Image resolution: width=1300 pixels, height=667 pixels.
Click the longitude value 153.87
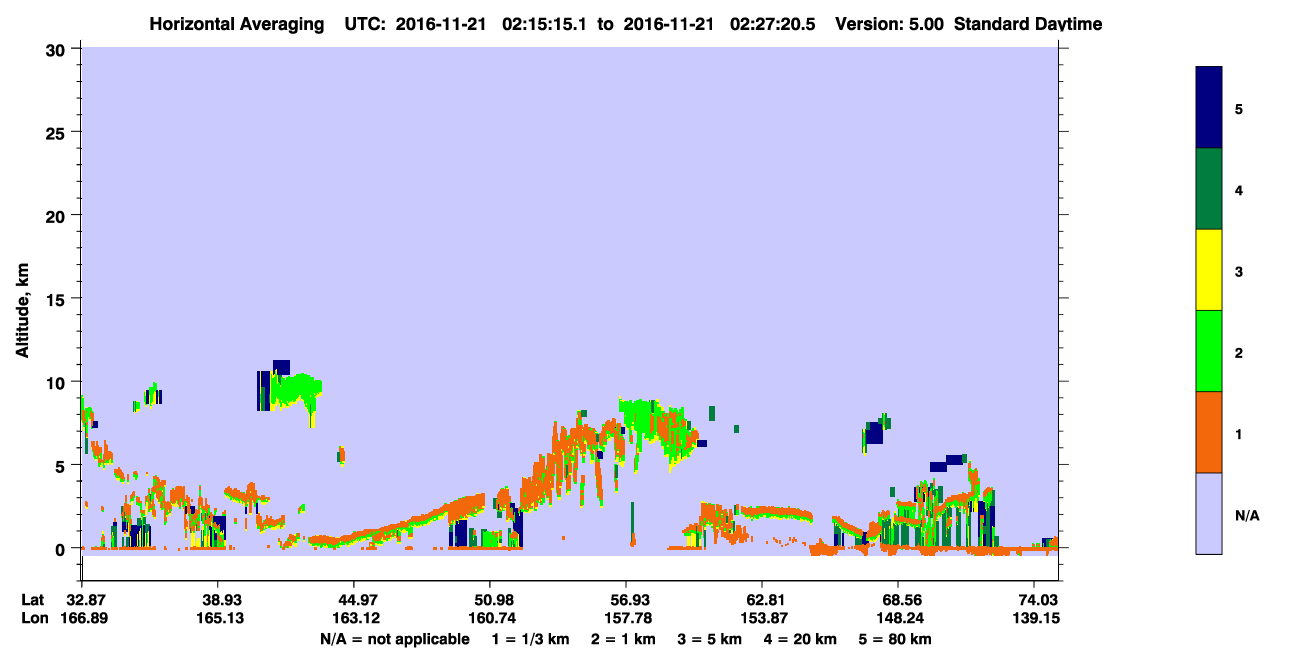pyautogui.click(x=762, y=618)
